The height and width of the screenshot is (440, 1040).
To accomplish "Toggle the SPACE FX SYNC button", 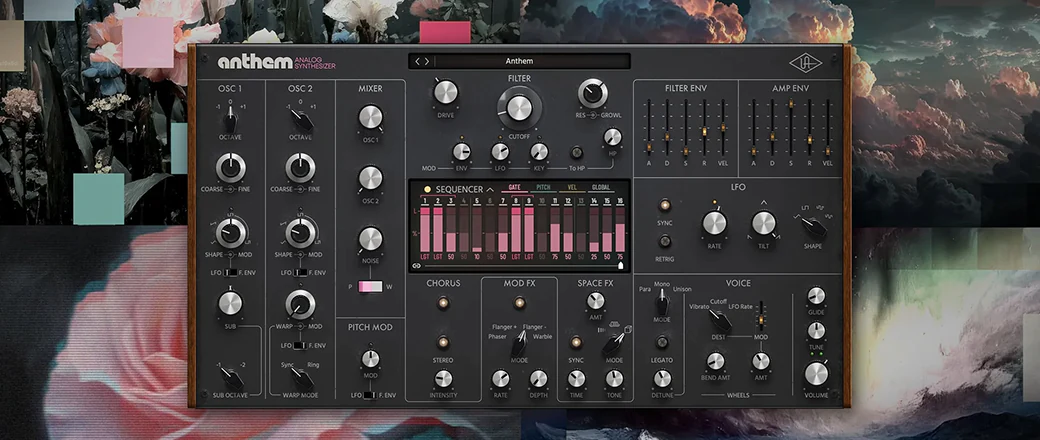I will (576, 342).
